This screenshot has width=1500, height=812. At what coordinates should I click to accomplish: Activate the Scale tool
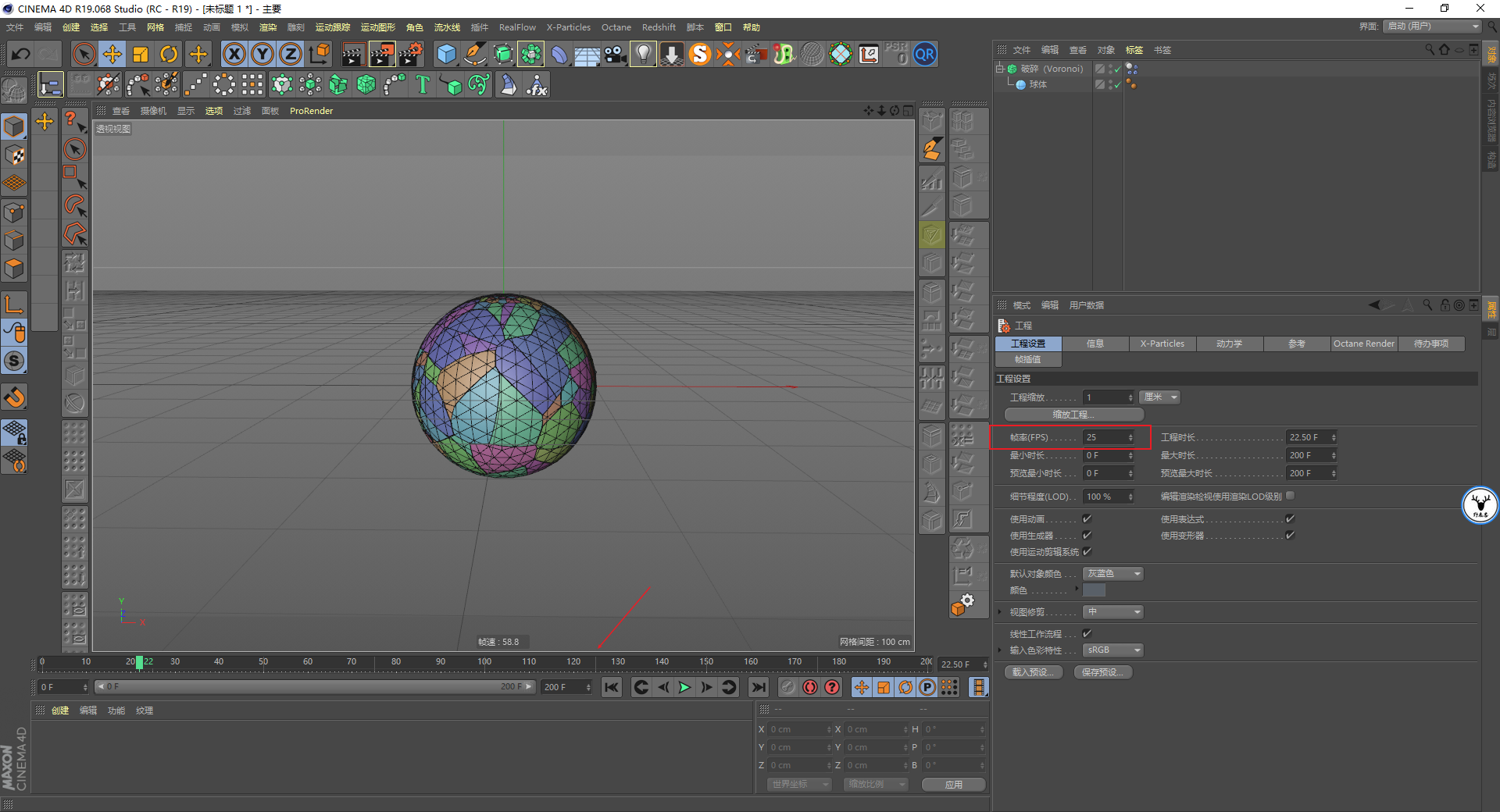[x=141, y=55]
